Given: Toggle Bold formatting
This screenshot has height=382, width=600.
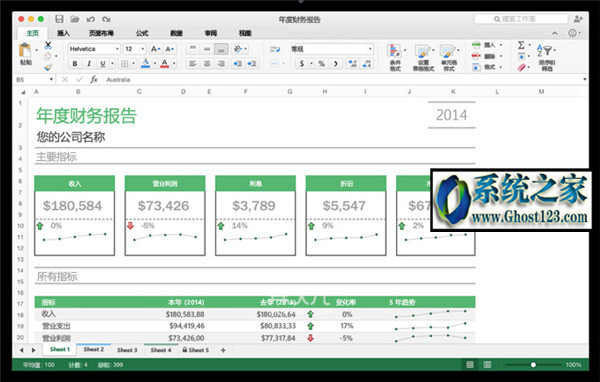Looking at the screenshot, I should point(75,64).
